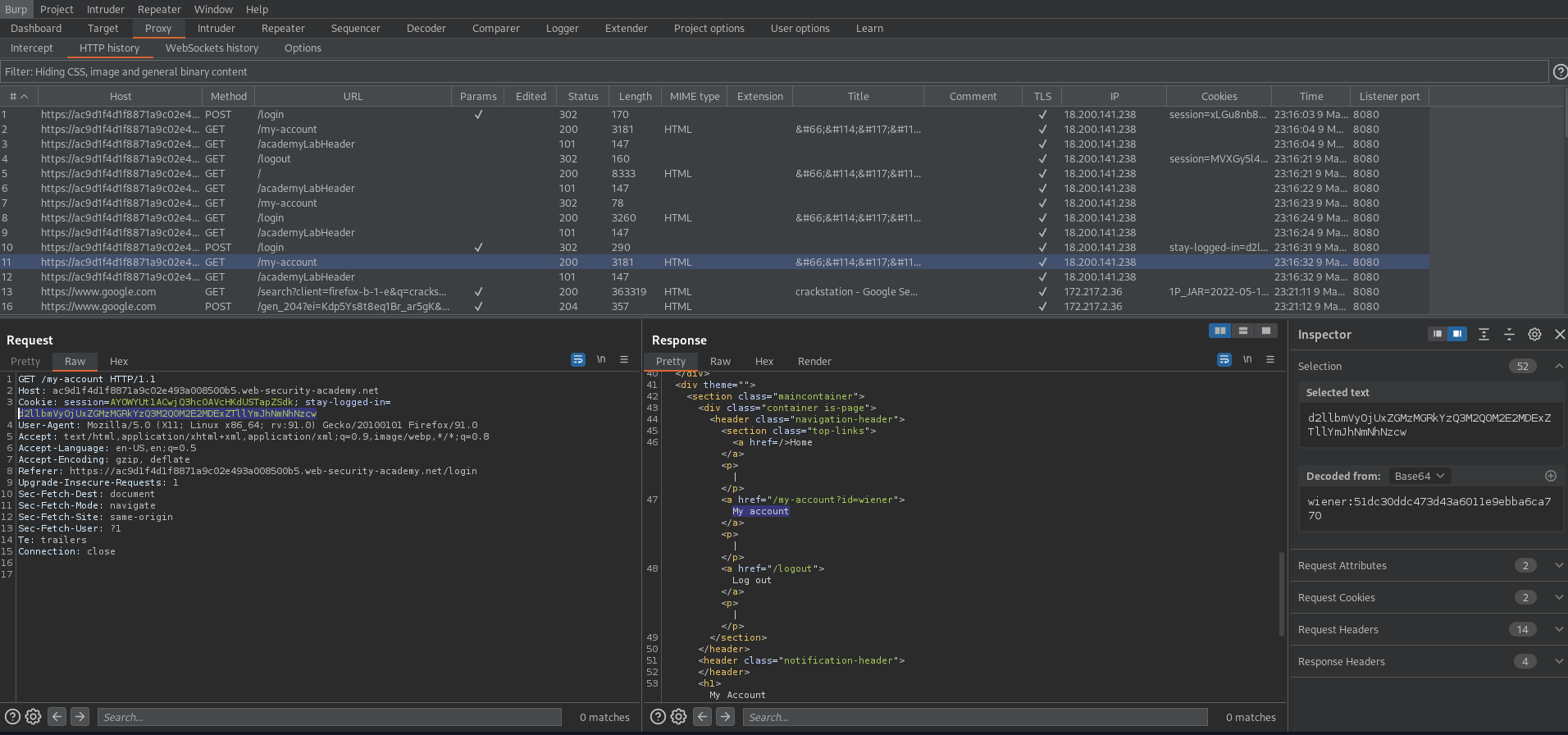Sort history by Status column
The image size is (1568, 735).
pos(583,97)
